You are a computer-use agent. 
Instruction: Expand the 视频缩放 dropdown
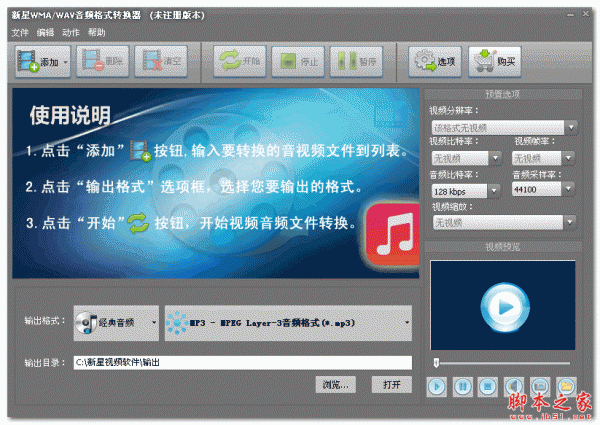click(x=570, y=222)
